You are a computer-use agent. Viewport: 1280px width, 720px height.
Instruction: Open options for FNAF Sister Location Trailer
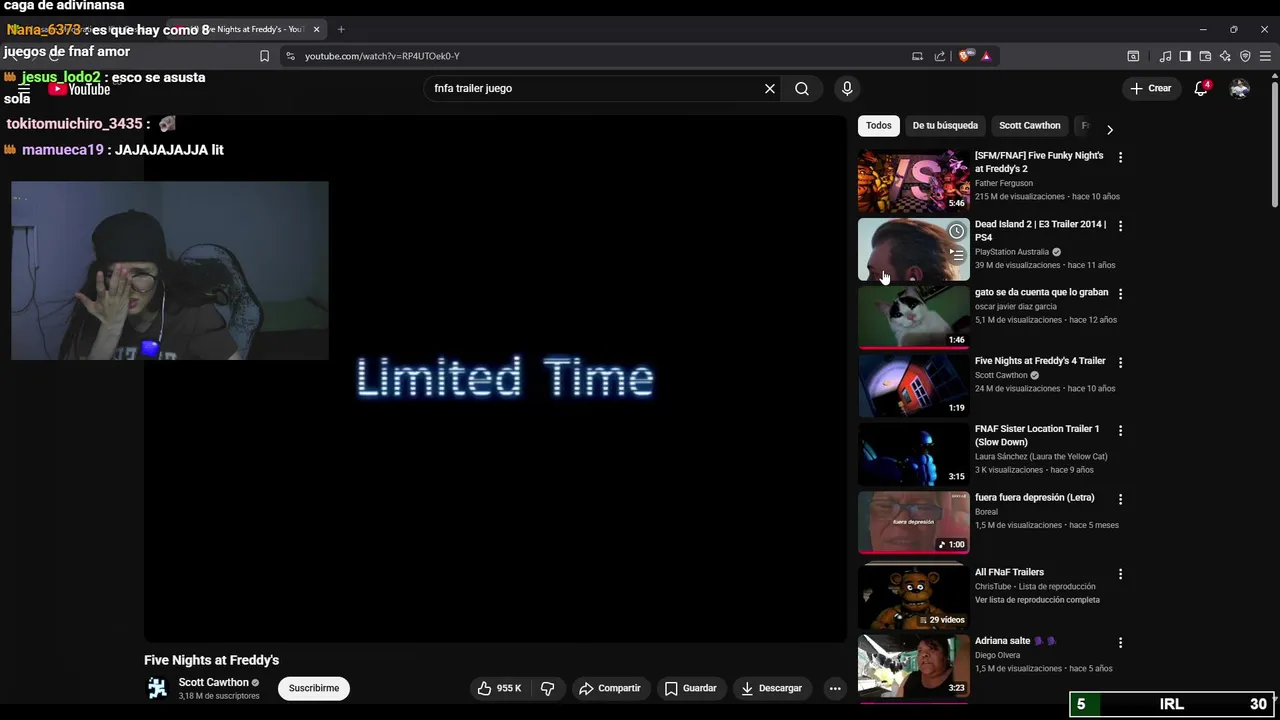click(x=1120, y=430)
